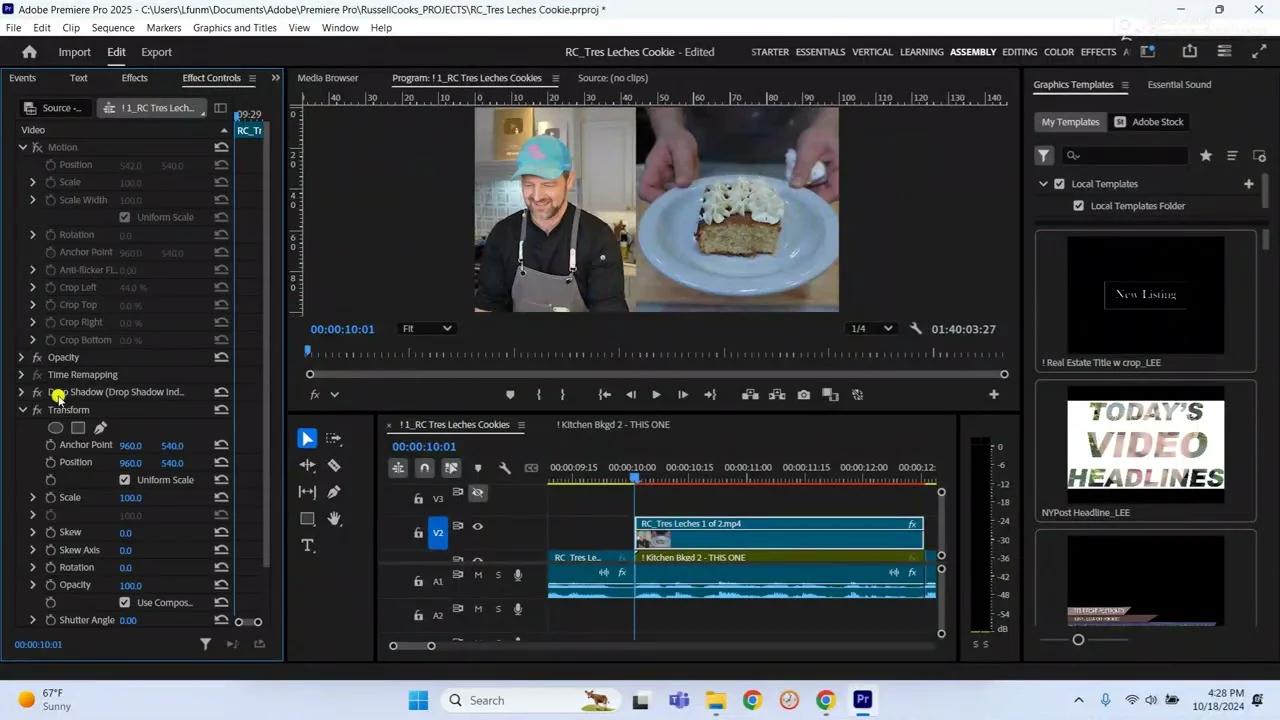Uncheck the Local Templates Folder checkbox

pos(1078,205)
